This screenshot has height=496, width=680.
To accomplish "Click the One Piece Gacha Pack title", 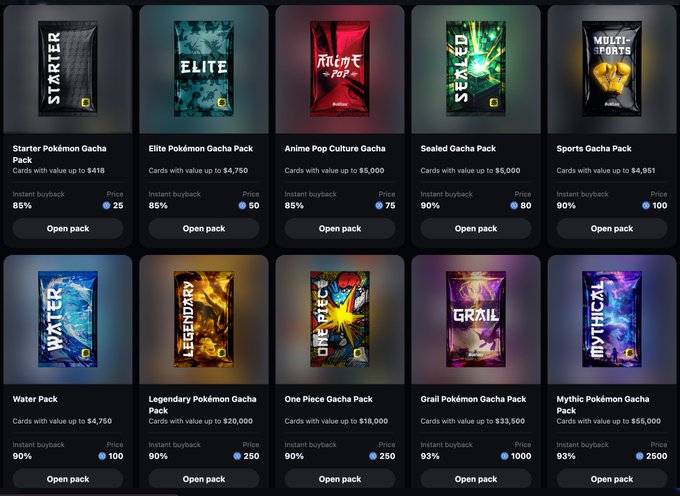I will 329,399.
